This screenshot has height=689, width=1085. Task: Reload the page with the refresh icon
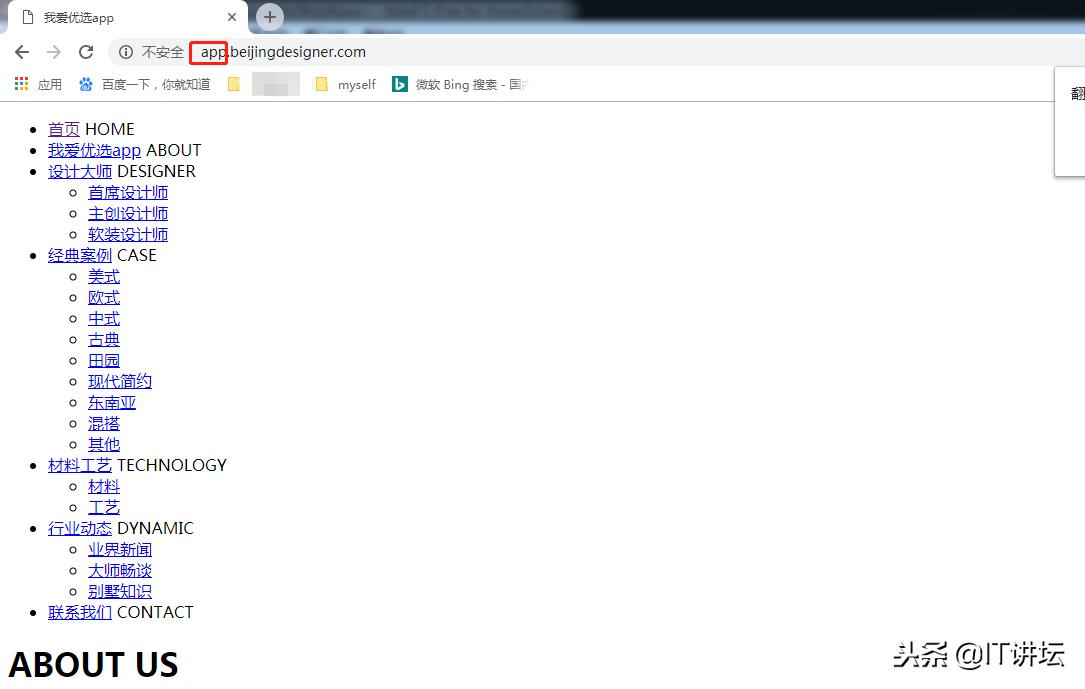[x=86, y=52]
